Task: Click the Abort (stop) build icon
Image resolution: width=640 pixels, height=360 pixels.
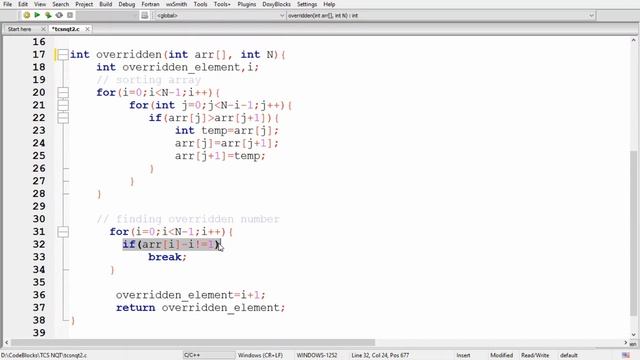Action: [x=70, y=15]
